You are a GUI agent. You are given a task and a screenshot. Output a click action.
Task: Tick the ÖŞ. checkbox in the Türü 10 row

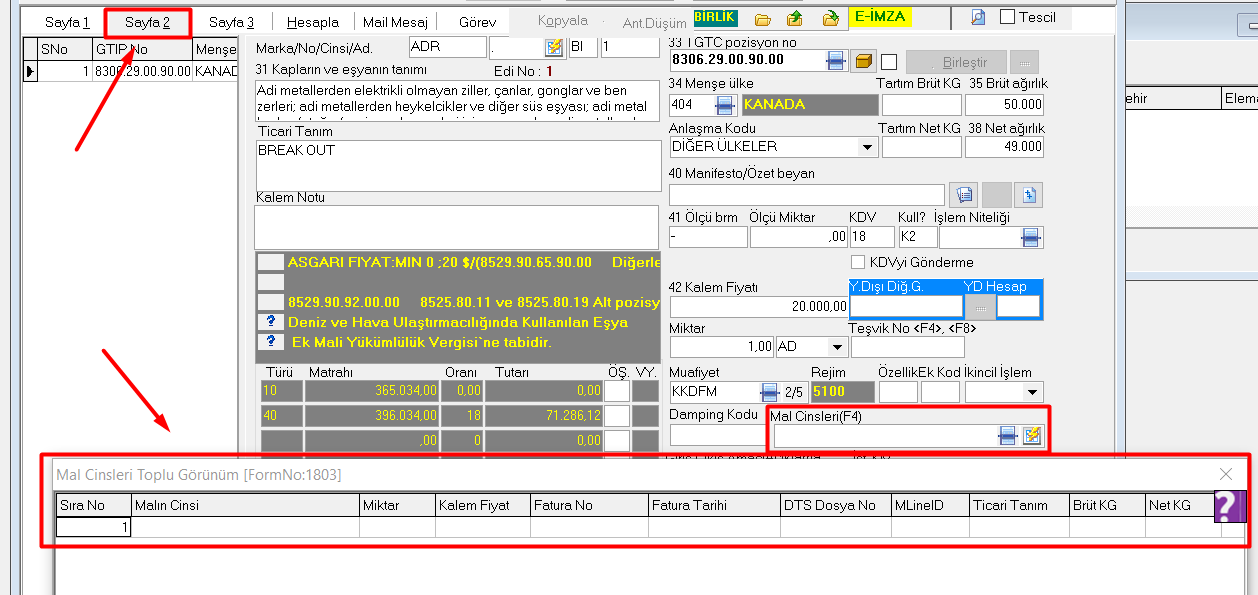tap(617, 390)
